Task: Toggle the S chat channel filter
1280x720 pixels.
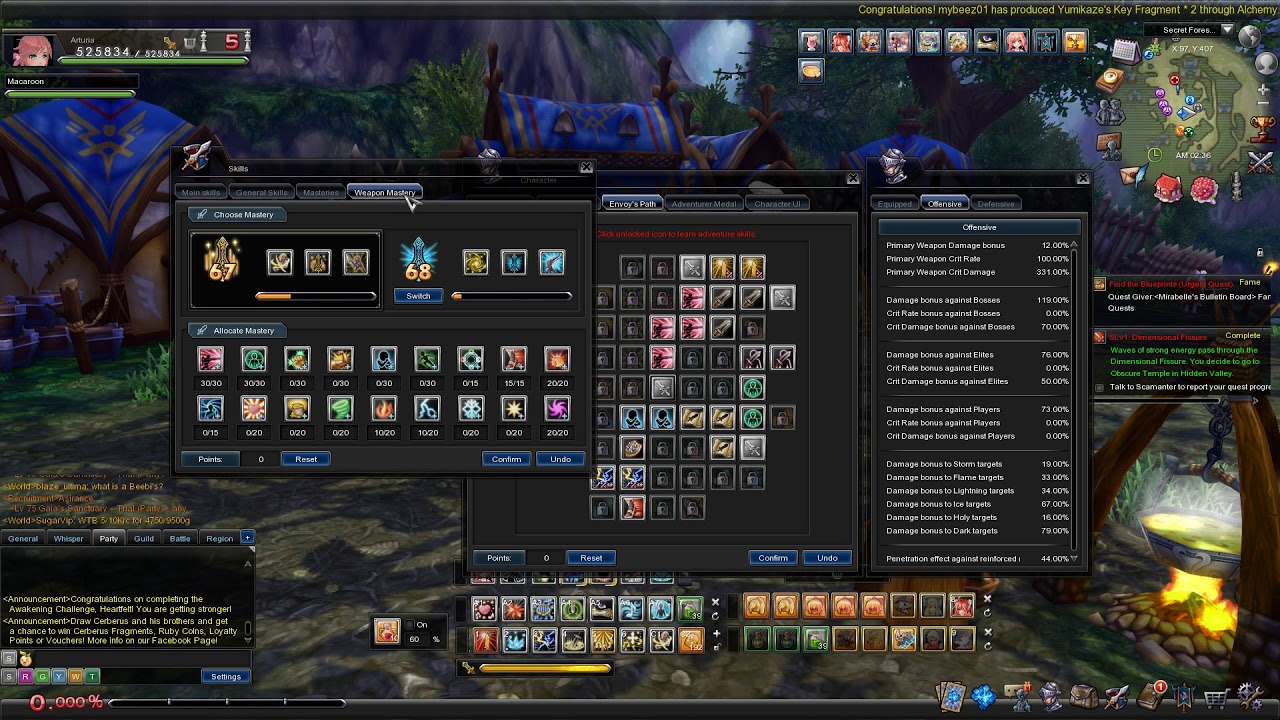Action: [9, 676]
